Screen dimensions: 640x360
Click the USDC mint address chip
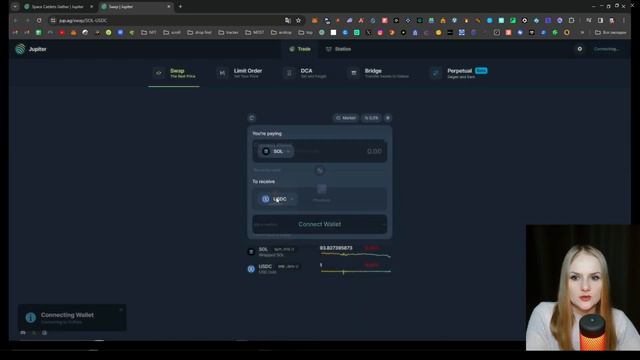point(289,267)
